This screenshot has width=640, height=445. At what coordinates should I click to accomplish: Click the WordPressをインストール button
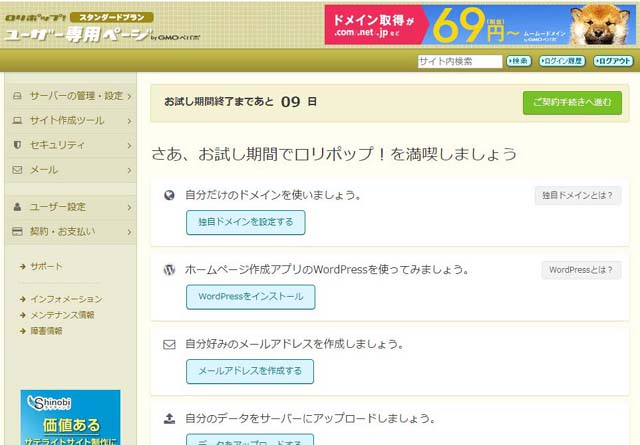tap(251, 297)
